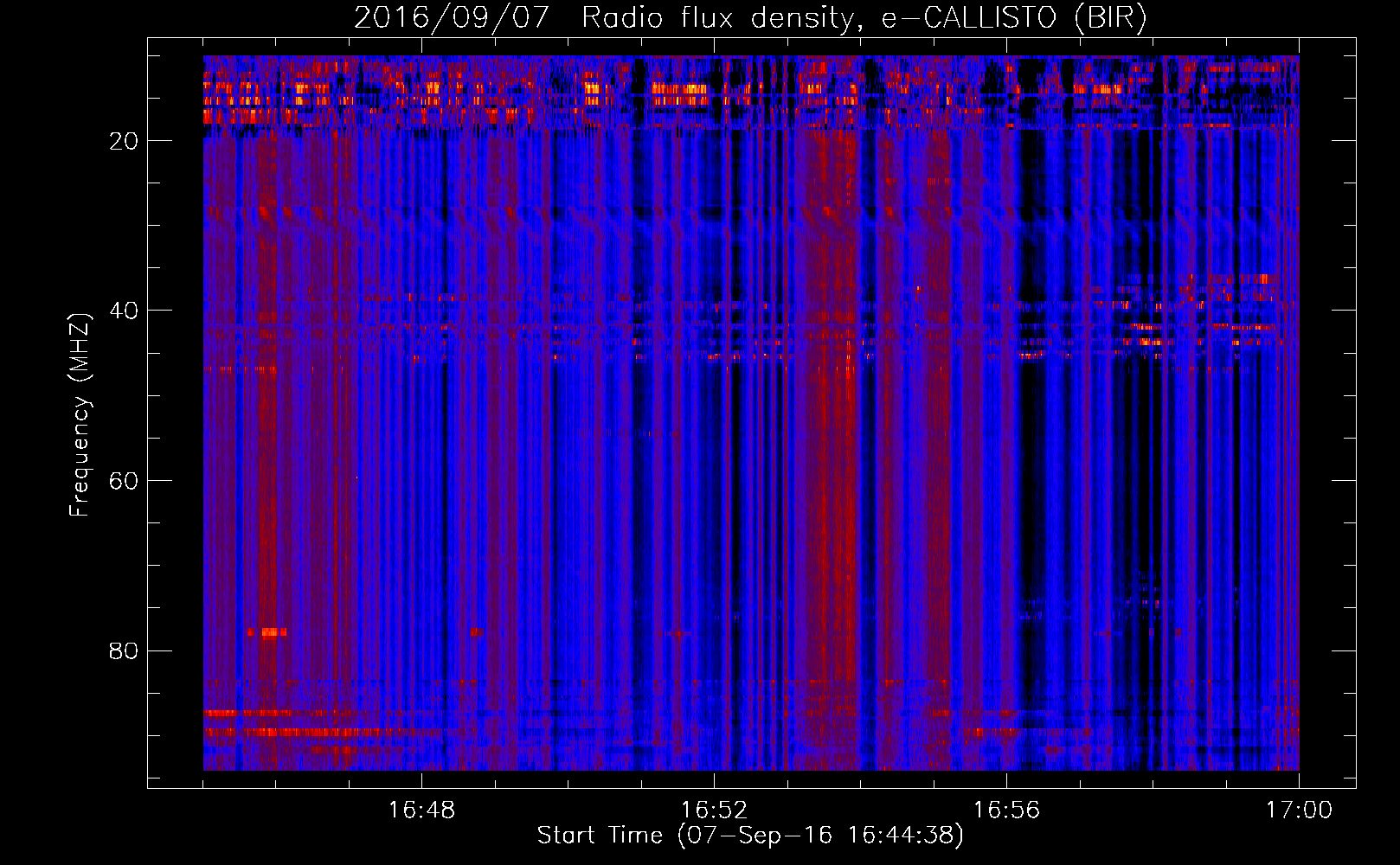Image resolution: width=1400 pixels, height=865 pixels.
Task: Click the 'Start Time (07-Sep-16 16:44:38)' x-axis label
Action: (750, 835)
